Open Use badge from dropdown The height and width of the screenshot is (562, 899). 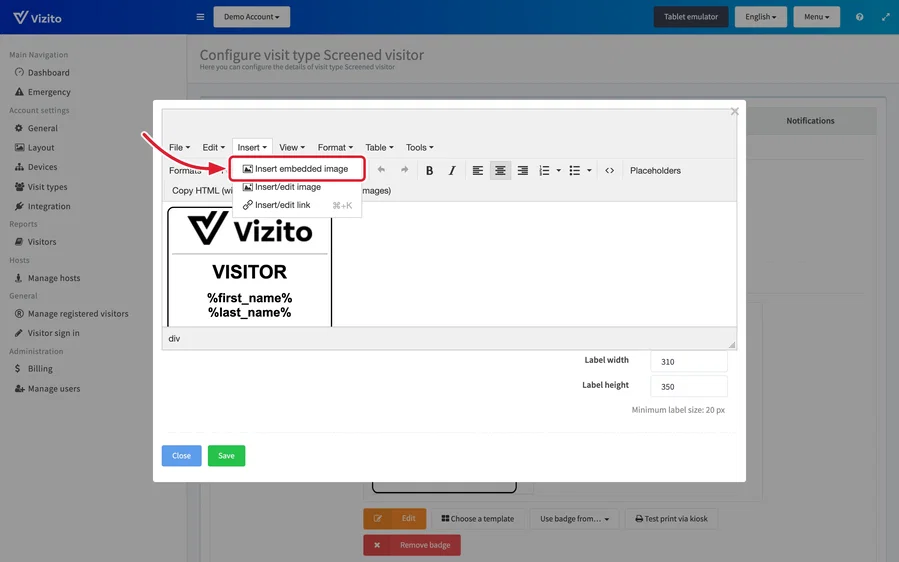(574, 518)
